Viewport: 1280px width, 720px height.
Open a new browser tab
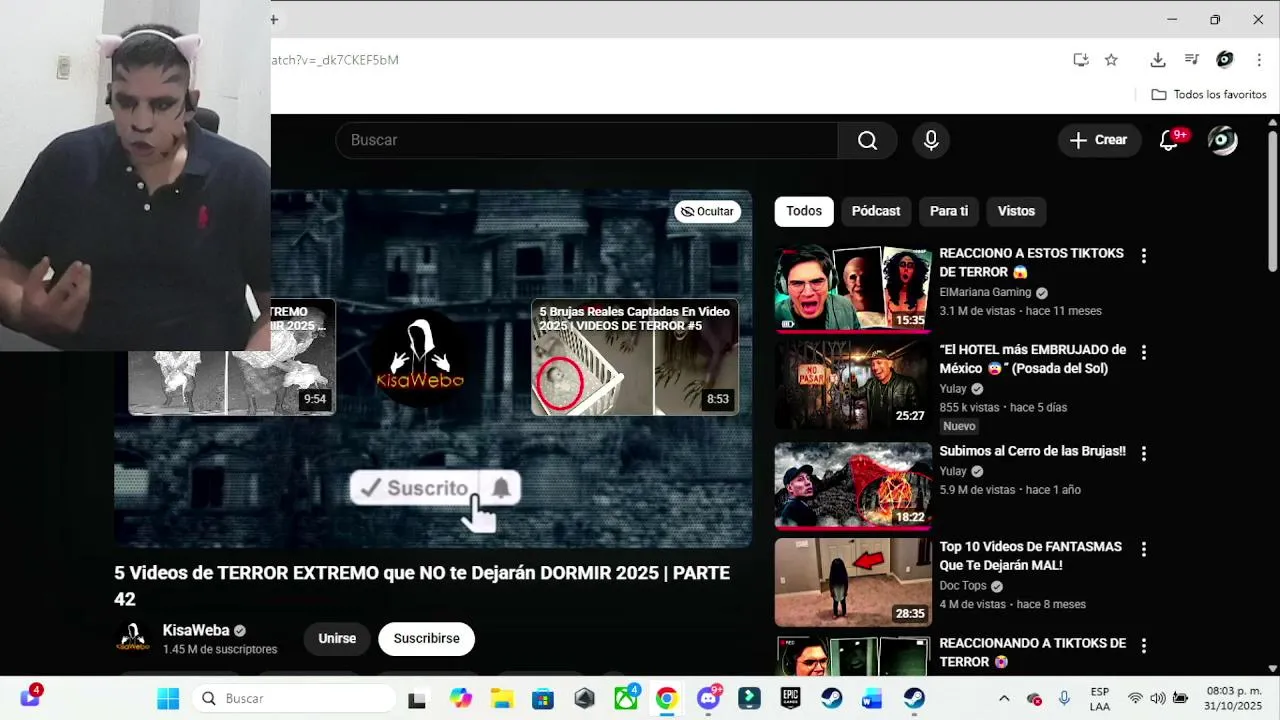coord(274,19)
